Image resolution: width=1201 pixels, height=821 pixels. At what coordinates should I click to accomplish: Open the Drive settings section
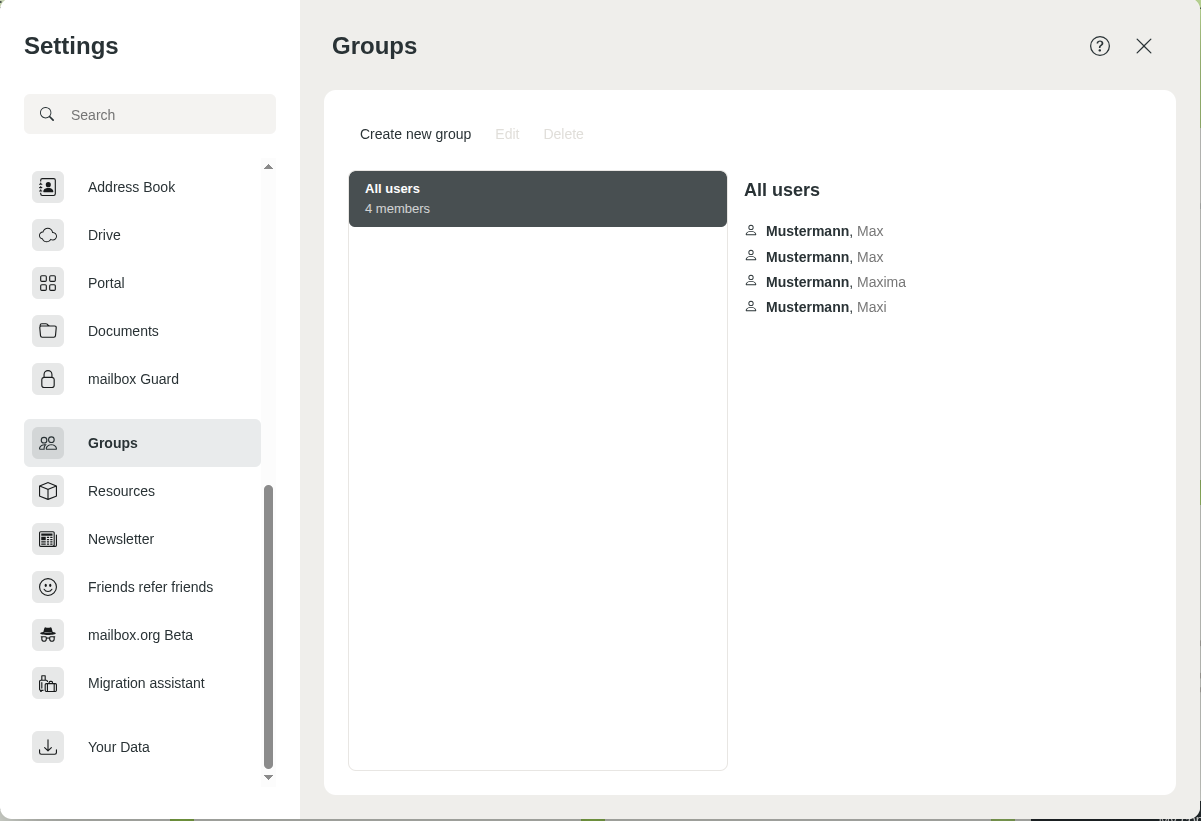tap(104, 235)
